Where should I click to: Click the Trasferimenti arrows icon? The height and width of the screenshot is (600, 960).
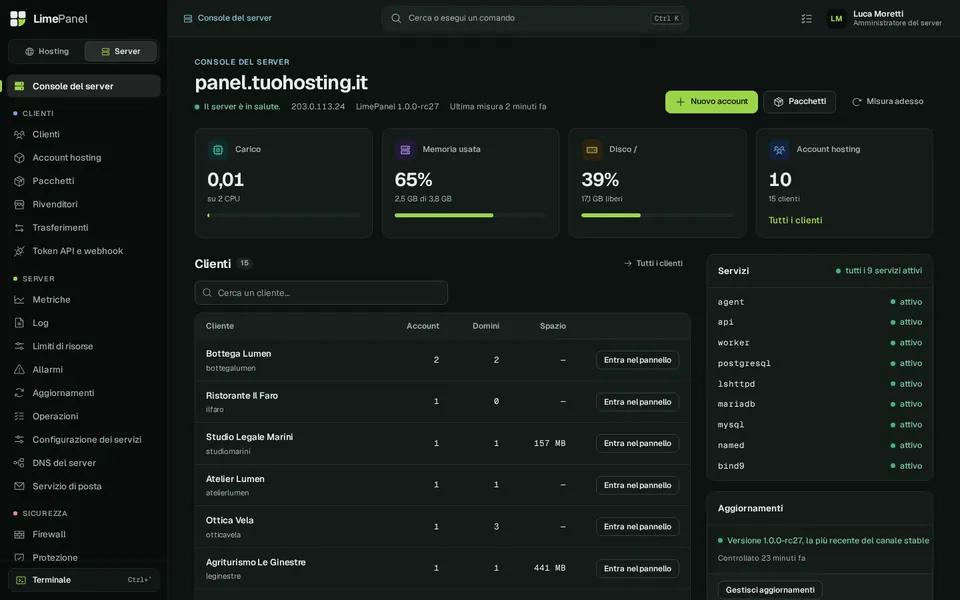(19, 228)
